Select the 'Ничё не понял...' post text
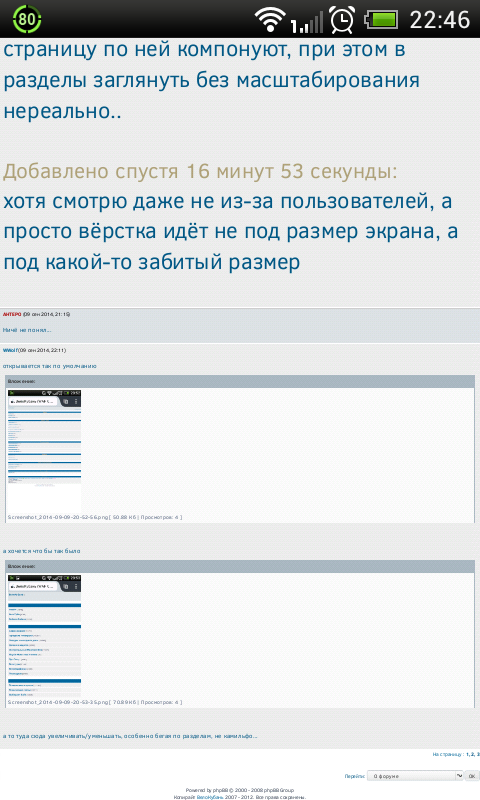The image size is (480, 800). (27, 330)
